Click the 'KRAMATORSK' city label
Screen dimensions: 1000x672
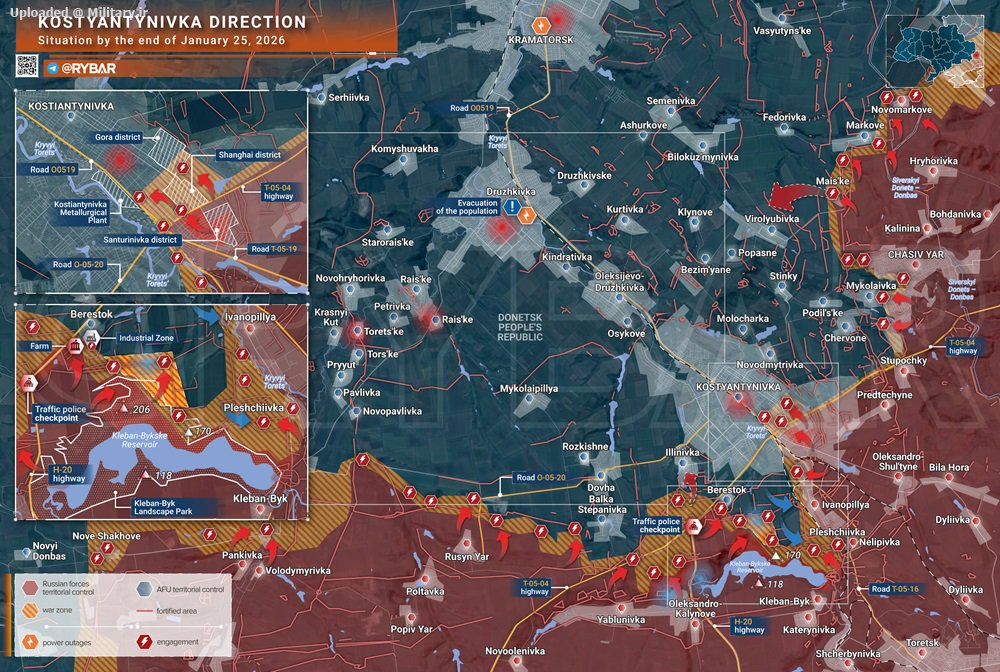coord(541,40)
